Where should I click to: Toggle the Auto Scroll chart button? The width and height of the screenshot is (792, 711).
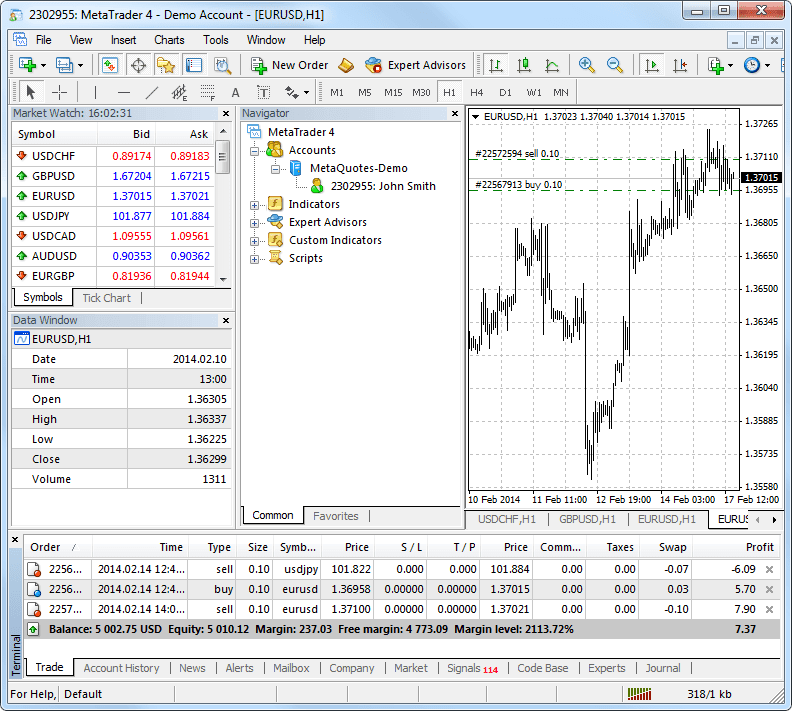[x=652, y=65]
